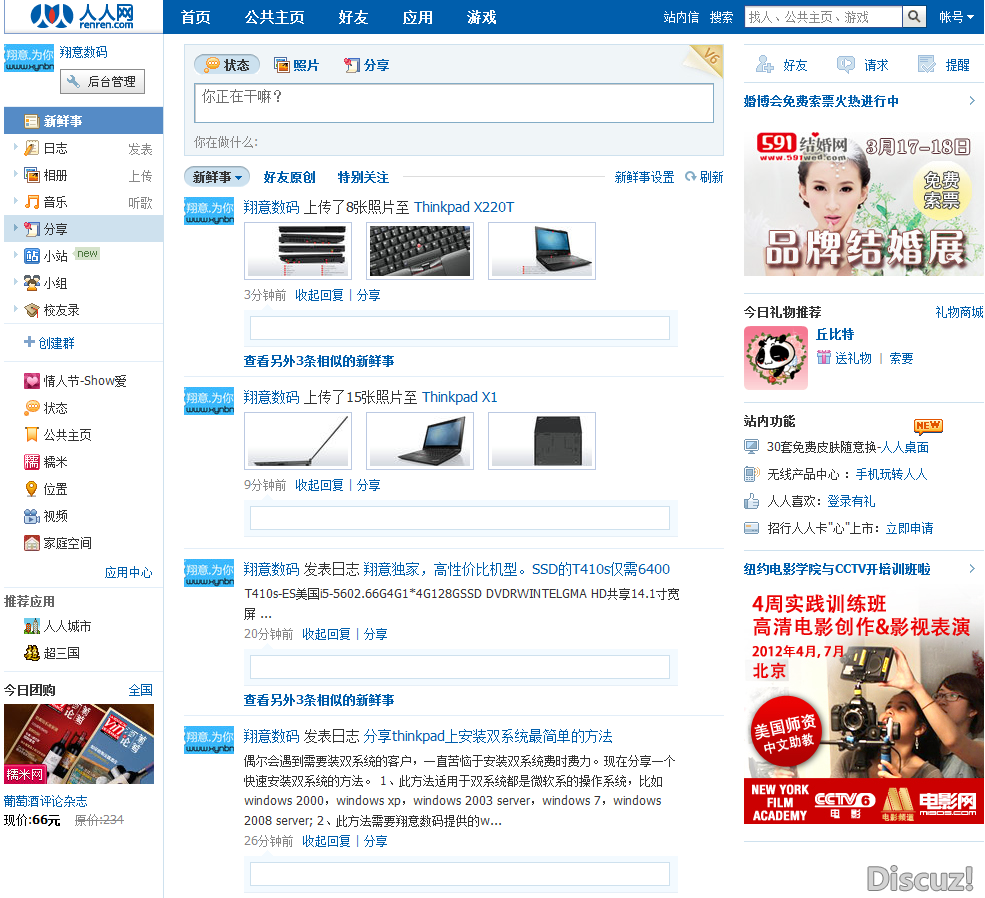Open the 小组 groups icon
Screen dimensions: 985x898
point(31,283)
